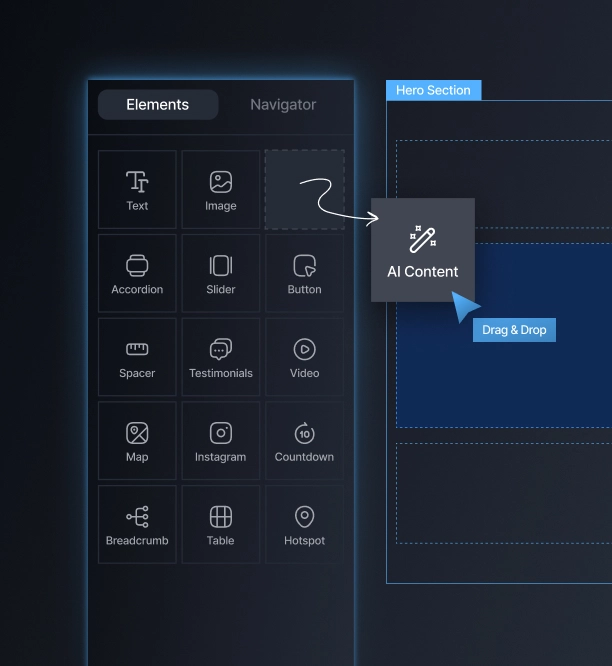Choose the Countdown element
The image size is (612, 666).
(x=304, y=441)
